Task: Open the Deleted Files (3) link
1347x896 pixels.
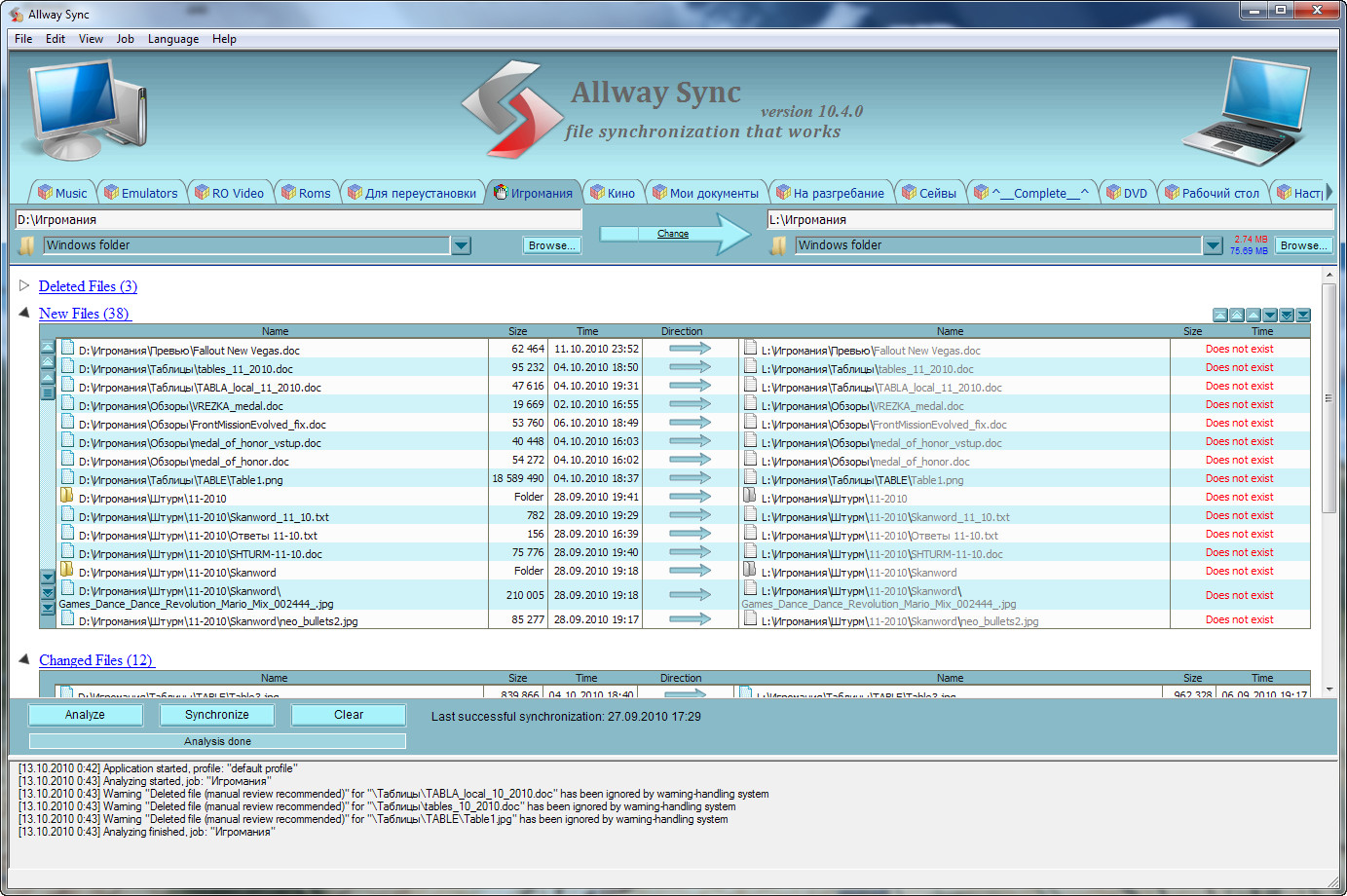Action: tap(88, 286)
